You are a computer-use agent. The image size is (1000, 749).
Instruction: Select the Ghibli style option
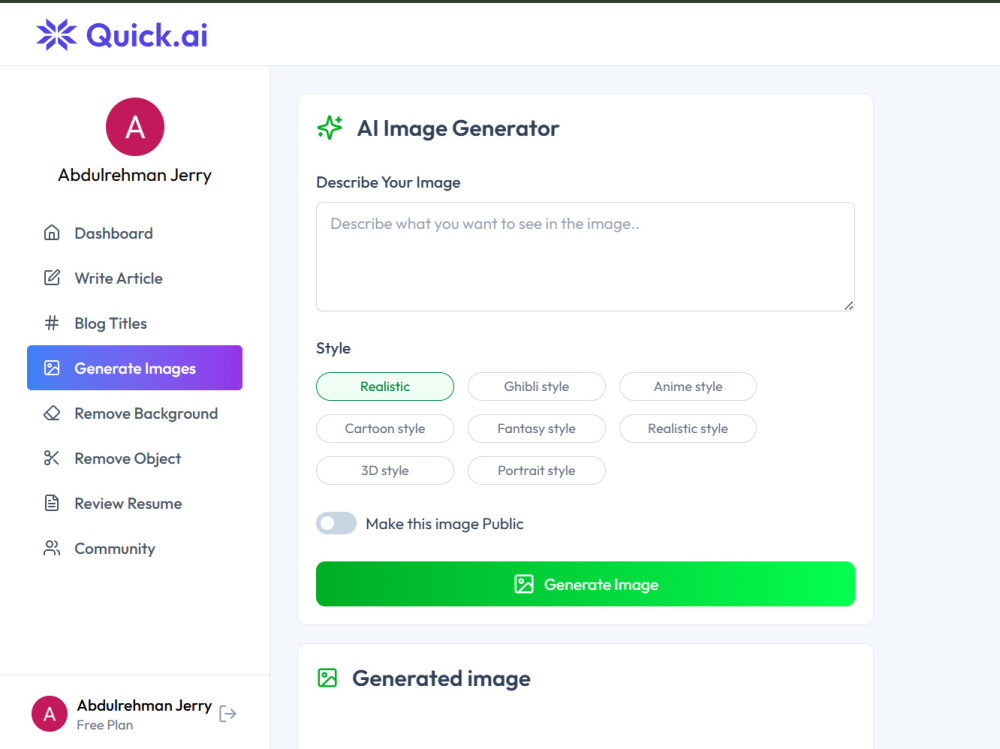tap(536, 387)
